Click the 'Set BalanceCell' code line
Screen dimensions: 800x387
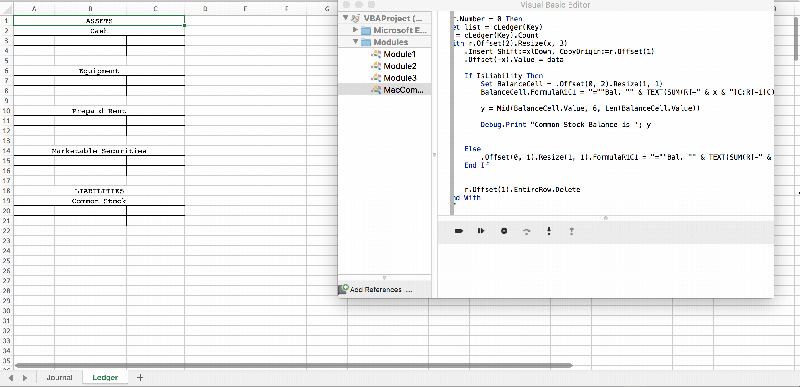[x=571, y=83]
